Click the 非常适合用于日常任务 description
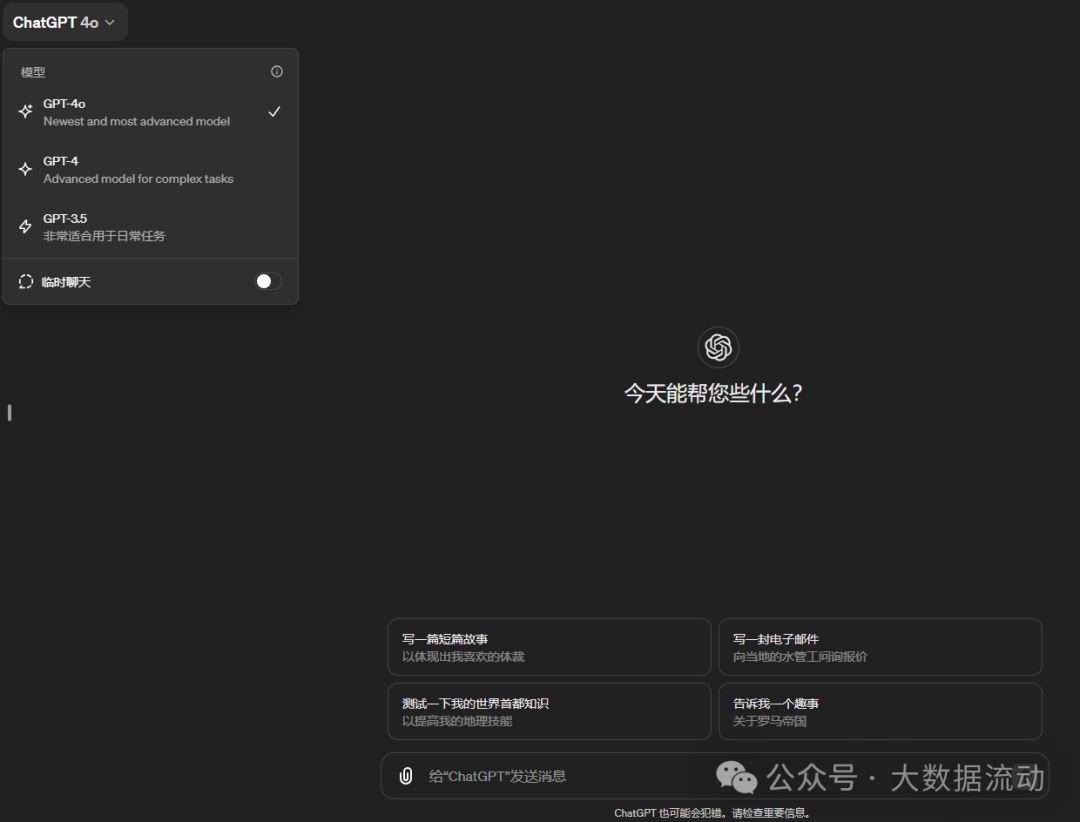This screenshot has height=822, width=1080. [x=104, y=236]
